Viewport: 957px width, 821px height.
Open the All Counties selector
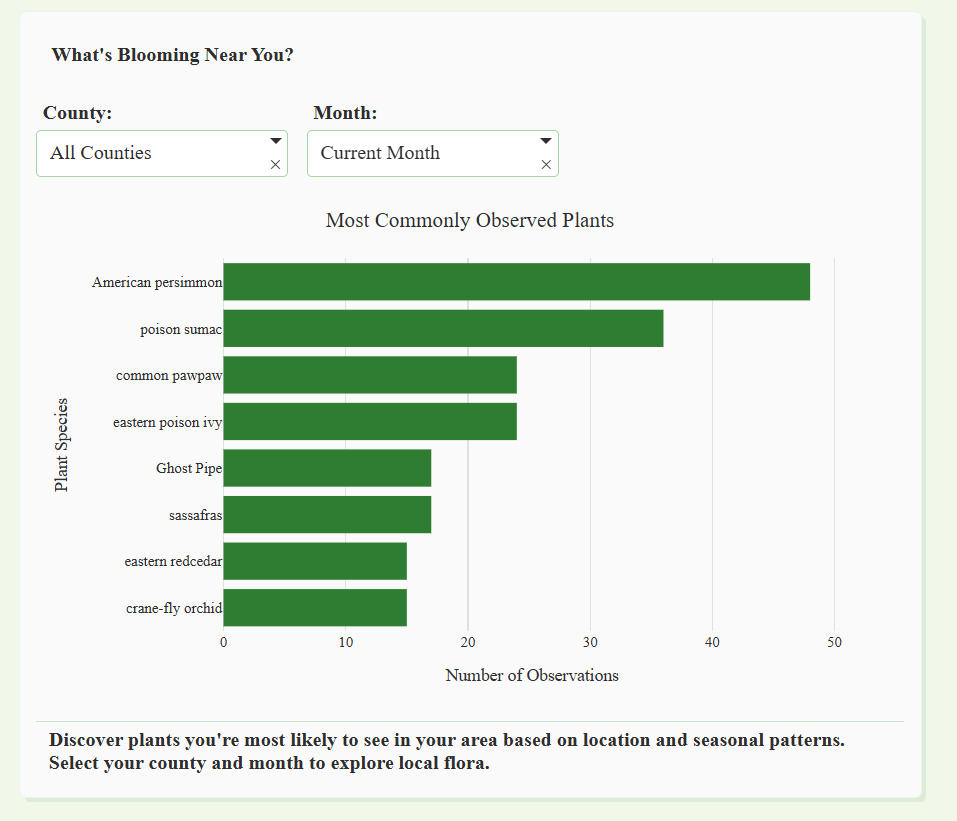click(x=150, y=152)
